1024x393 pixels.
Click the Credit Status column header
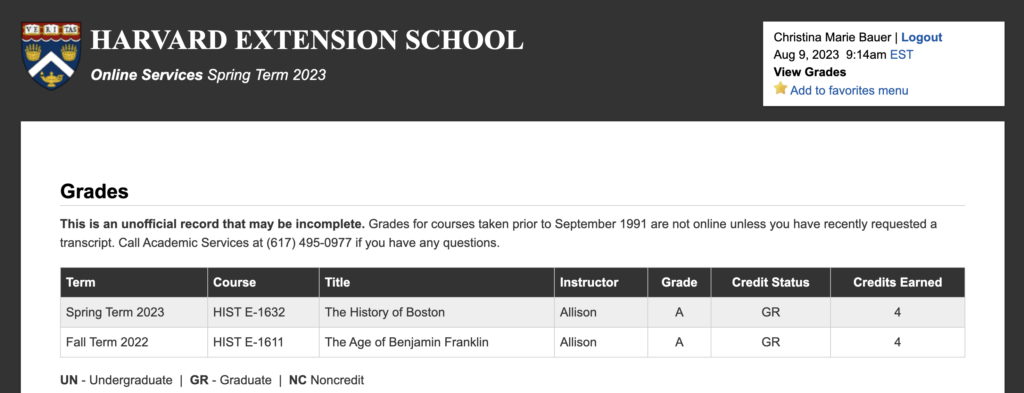[771, 283]
